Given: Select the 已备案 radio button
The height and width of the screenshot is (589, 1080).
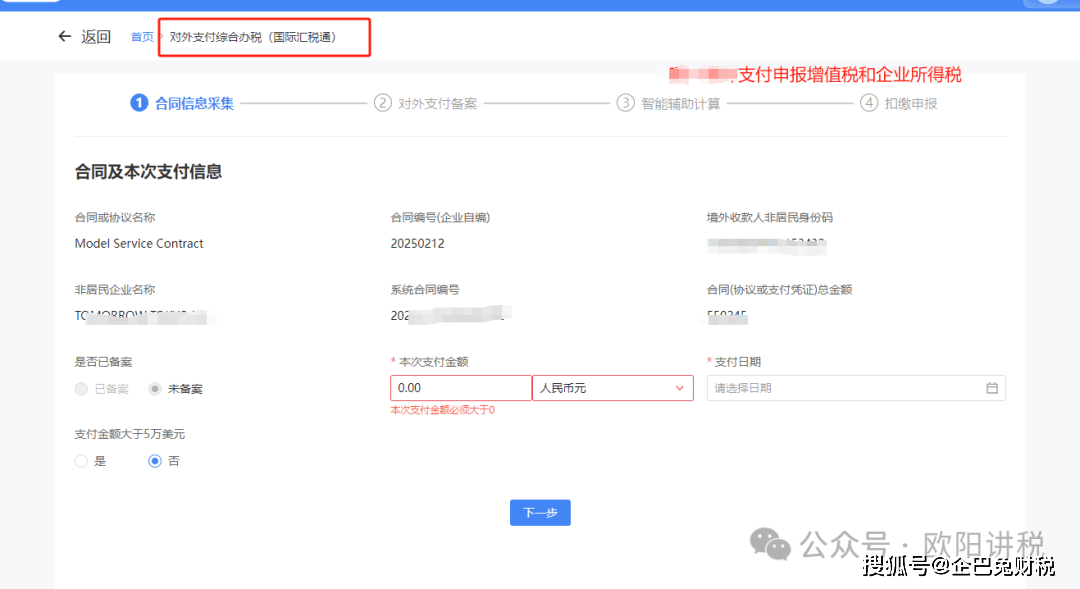Looking at the screenshot, I should [82, 388].
